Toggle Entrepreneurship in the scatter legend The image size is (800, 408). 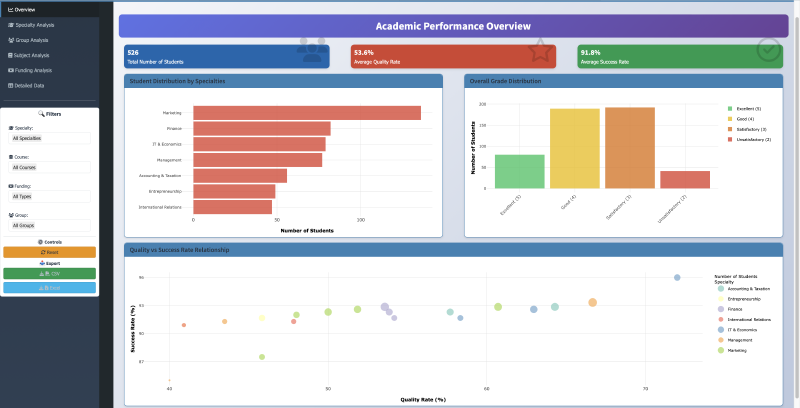tap(740, 299)
